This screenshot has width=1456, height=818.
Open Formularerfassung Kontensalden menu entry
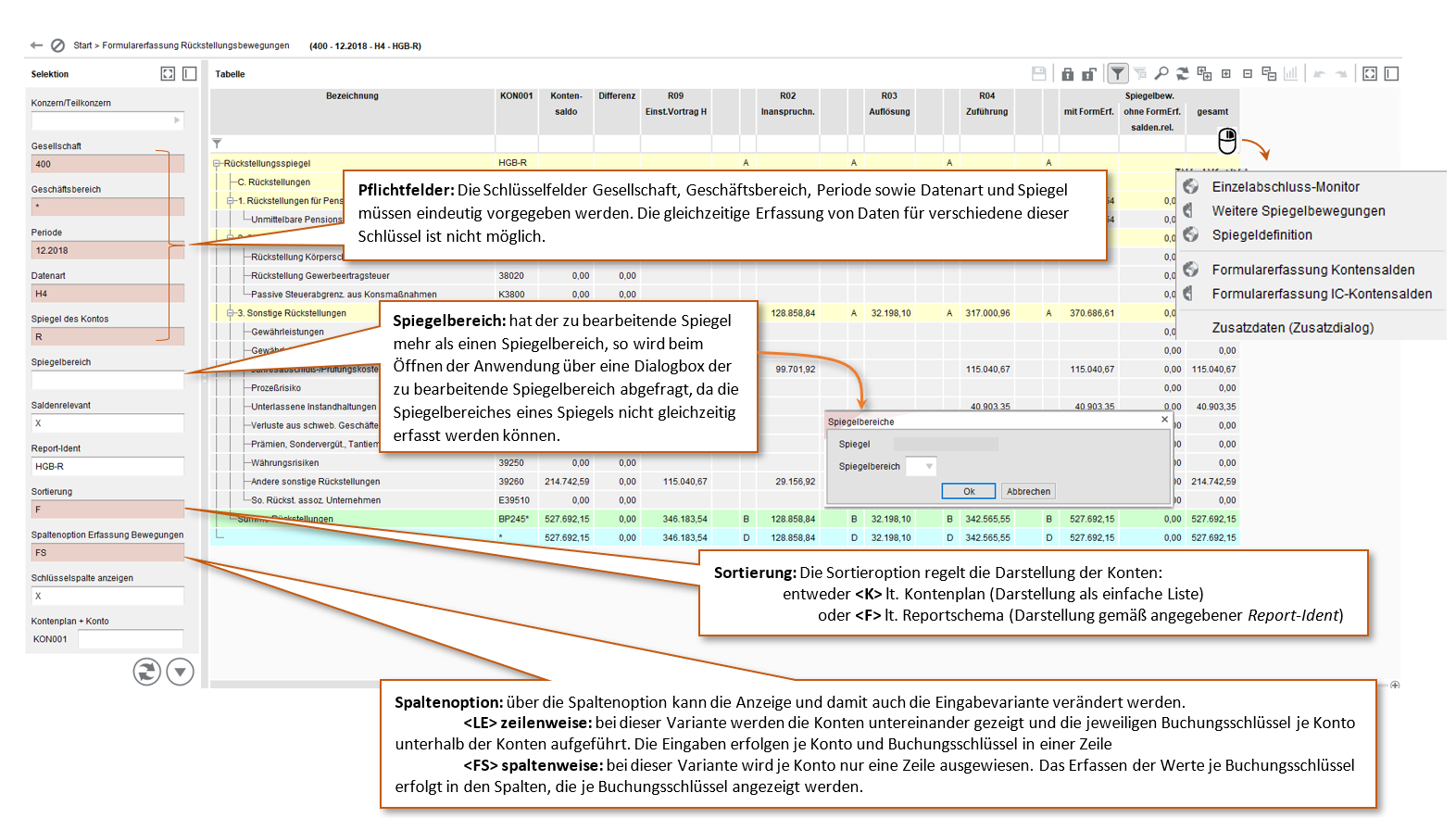(1313, 270)
